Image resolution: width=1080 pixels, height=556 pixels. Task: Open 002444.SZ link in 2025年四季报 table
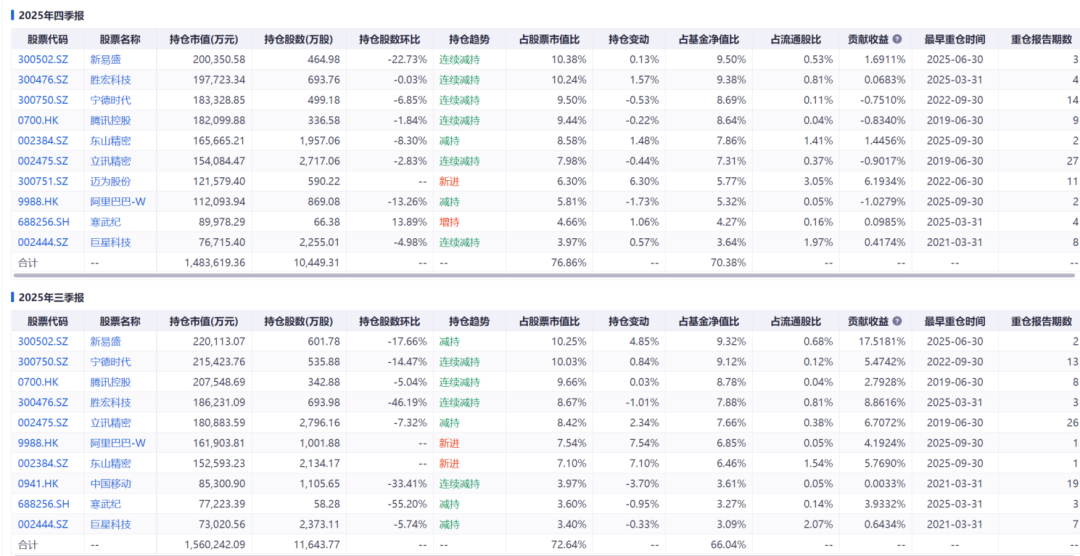point(42,242)
